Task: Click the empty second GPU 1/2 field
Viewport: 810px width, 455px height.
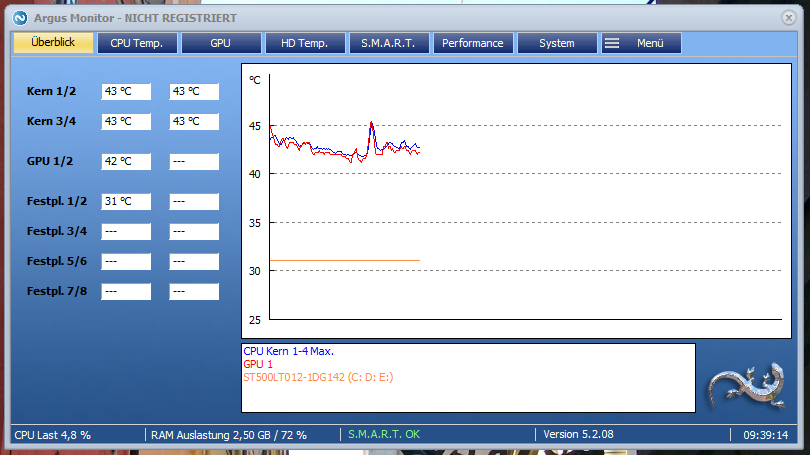Action: pos(194,162)
